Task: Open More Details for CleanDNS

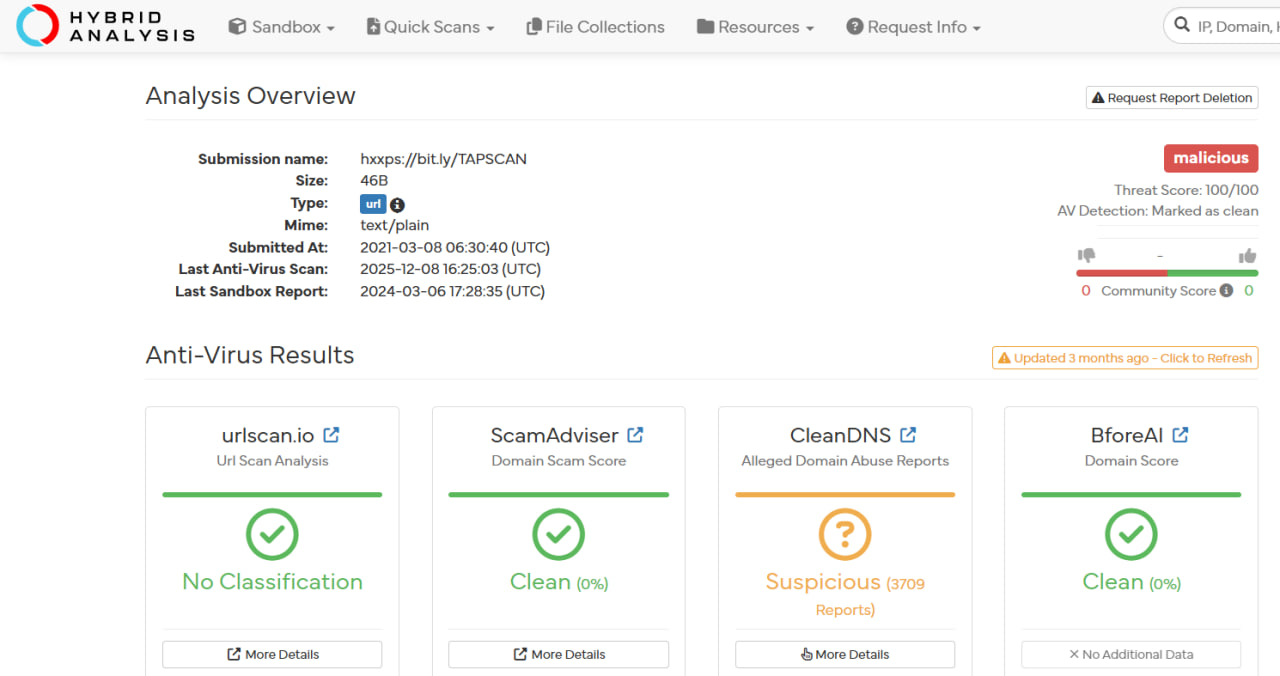Action: click(845, 654)
